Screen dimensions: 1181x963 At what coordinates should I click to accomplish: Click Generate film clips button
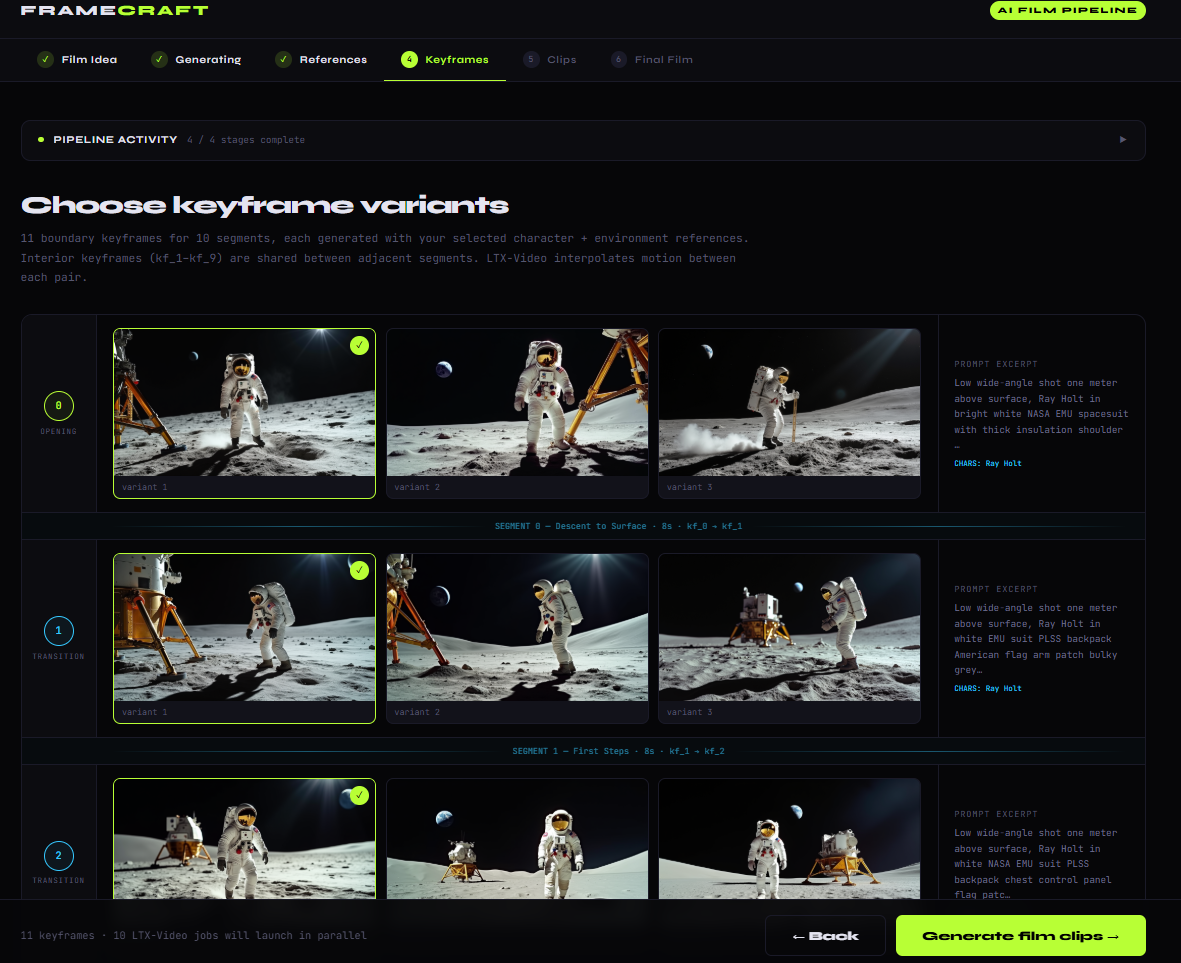click(1021, 936)
